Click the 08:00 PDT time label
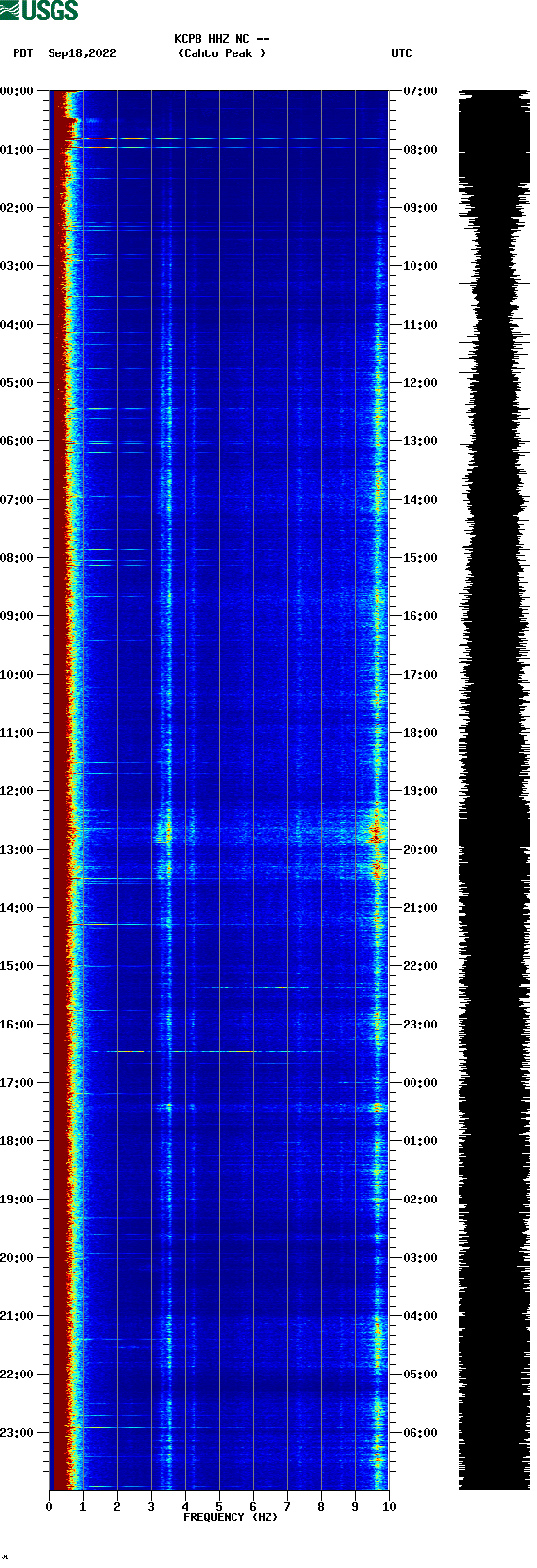Screen dimensions: 537x1568 pyautogui.click(x=17, y=558)
